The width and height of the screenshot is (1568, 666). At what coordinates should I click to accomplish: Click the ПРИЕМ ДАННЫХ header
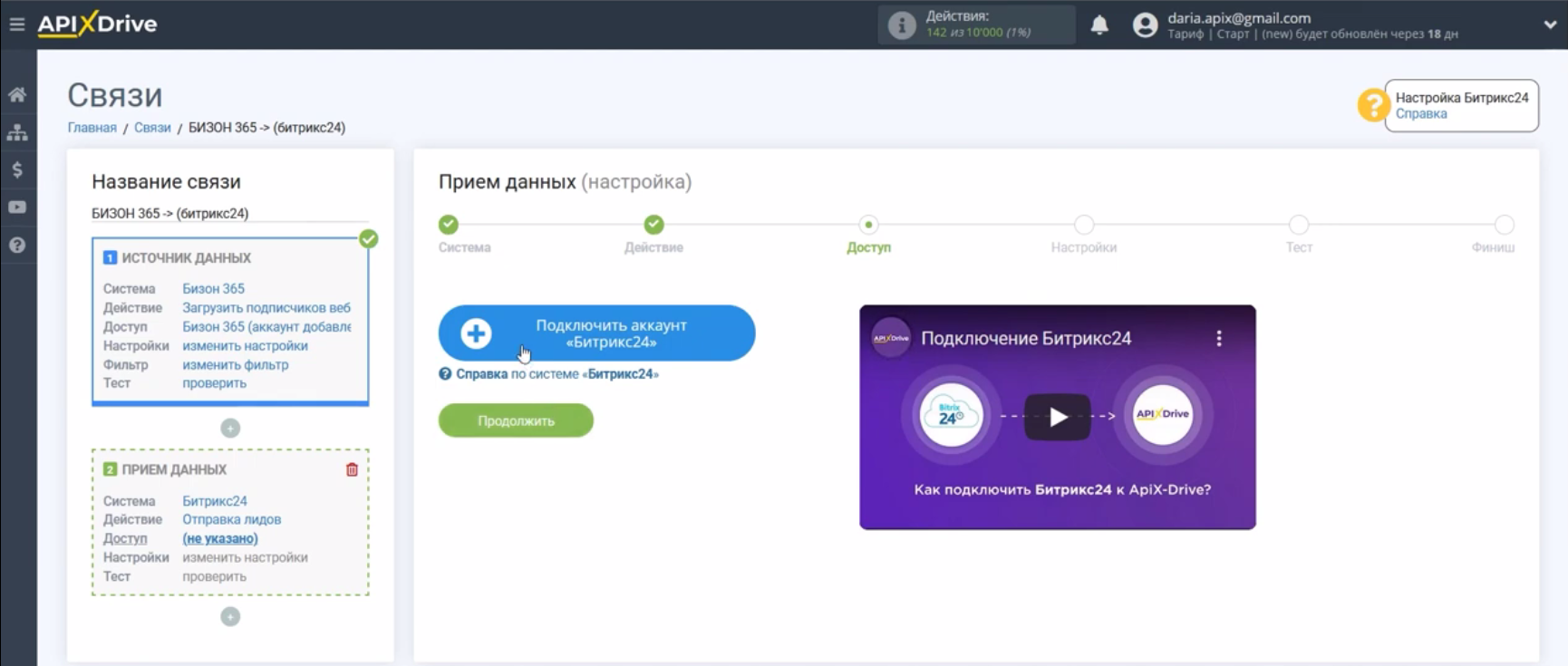click(174, 469)
